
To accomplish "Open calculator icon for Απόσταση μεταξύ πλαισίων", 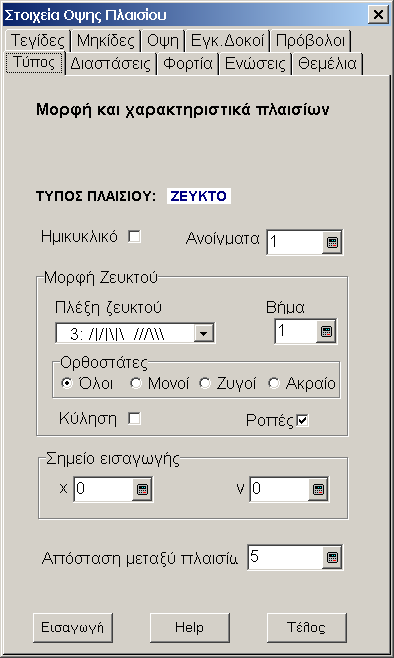I will [332, 558].
